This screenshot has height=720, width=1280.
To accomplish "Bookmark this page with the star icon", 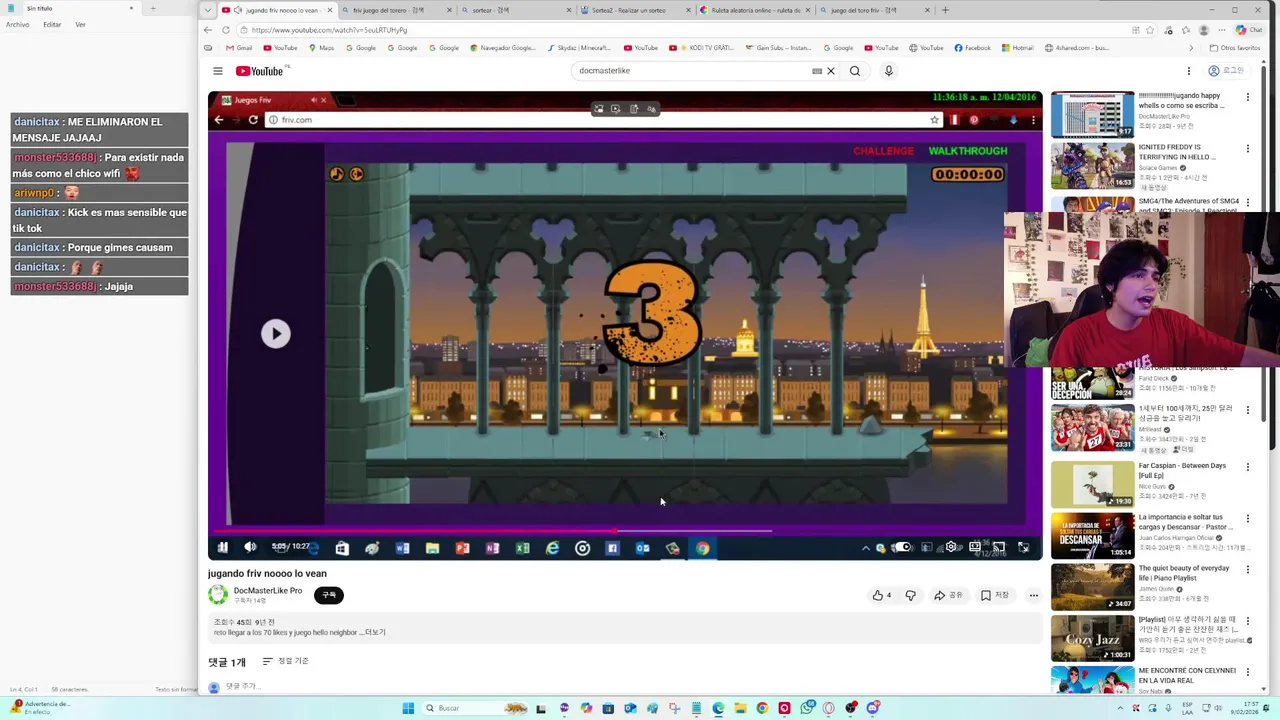I will click(x=1150, y=30).
